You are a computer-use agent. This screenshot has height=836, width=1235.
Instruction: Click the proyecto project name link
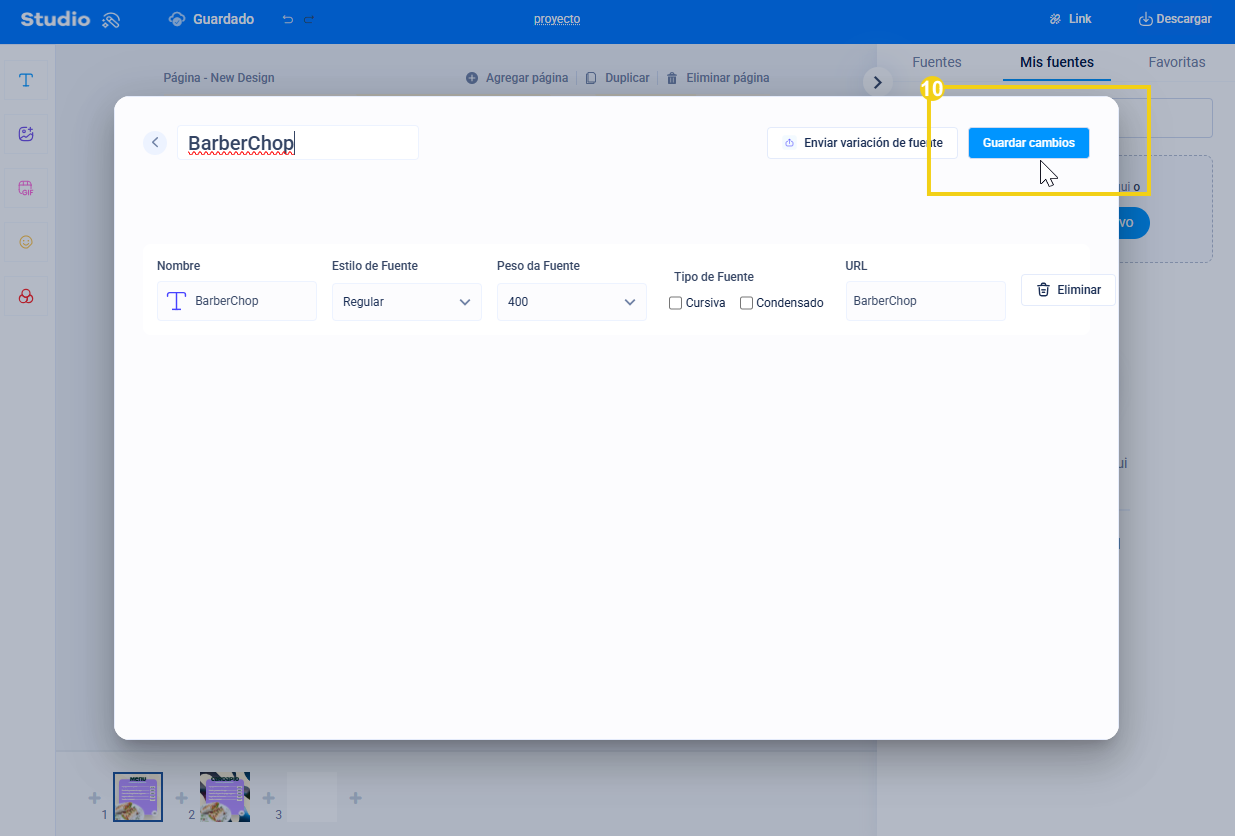(557, 19)
